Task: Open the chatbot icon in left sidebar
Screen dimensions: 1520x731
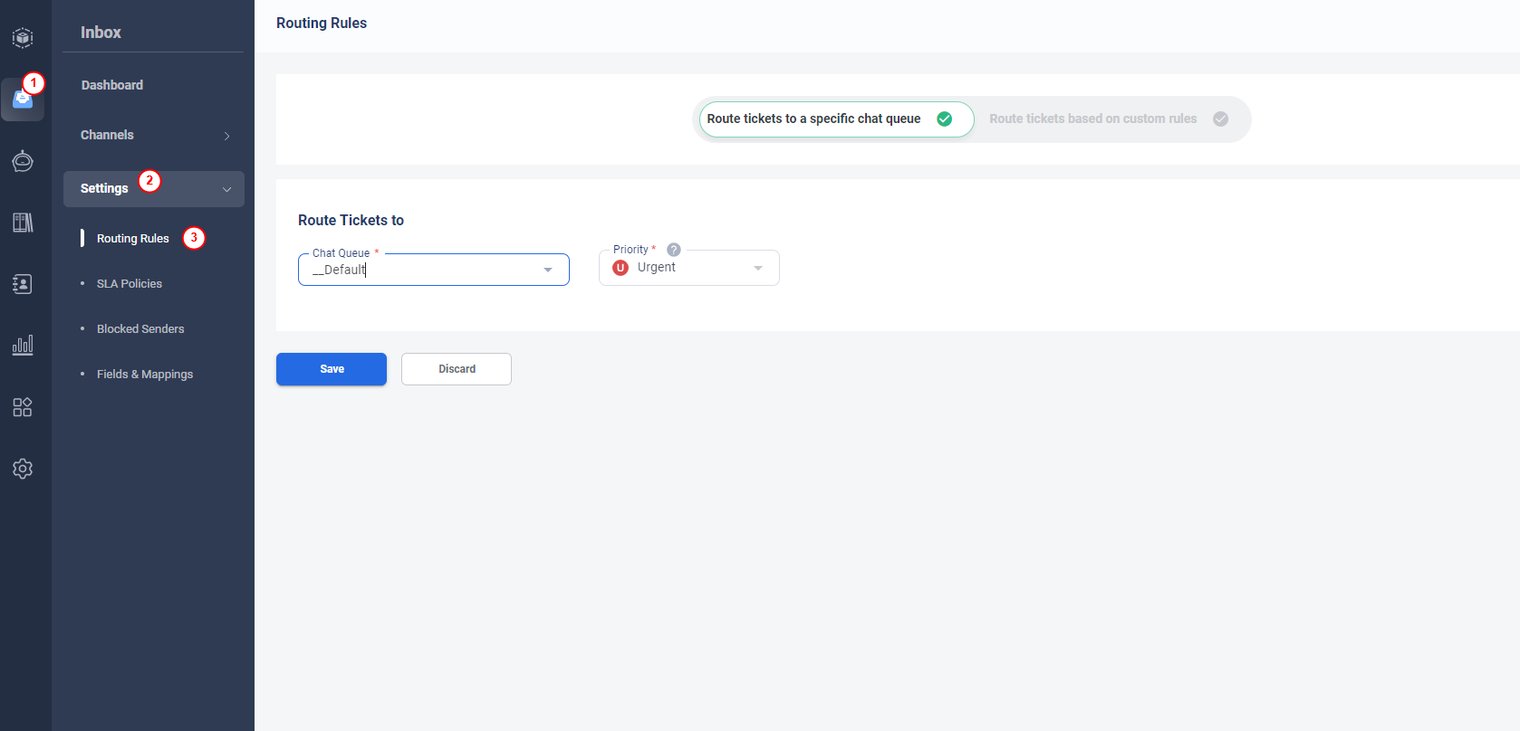Action: (22, 161)
